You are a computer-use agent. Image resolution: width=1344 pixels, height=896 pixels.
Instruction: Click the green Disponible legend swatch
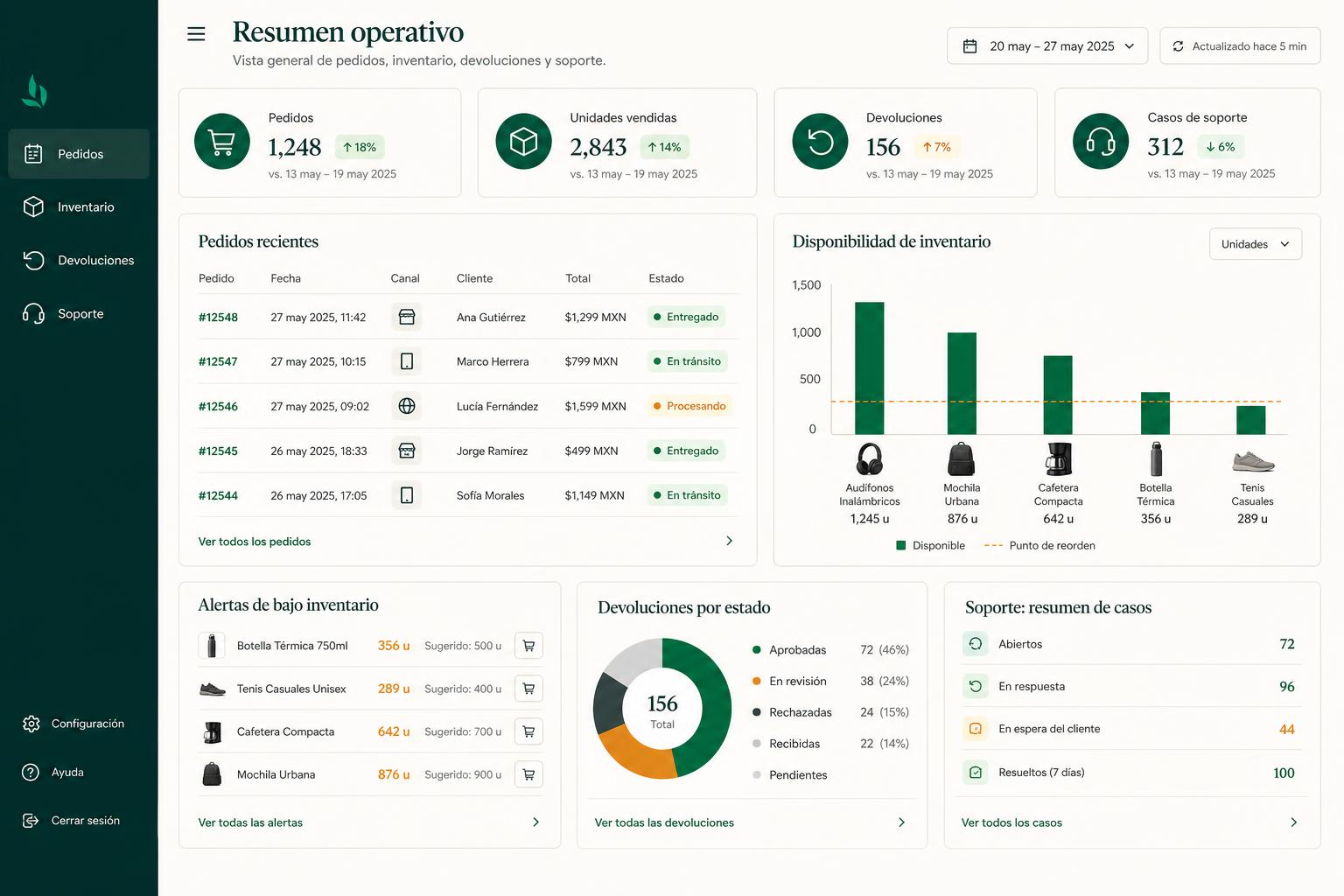pyautogui.click(x=901, y=545)
